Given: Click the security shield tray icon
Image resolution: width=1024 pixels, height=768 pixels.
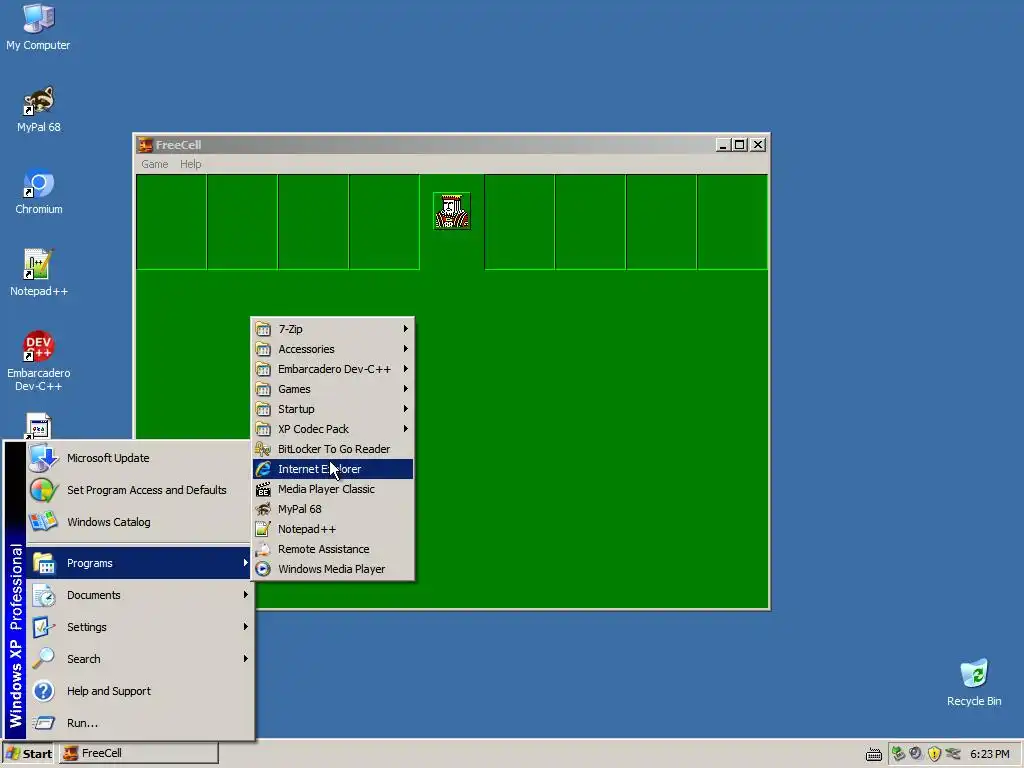Looking at the screenshot, I should click(934, 754).
